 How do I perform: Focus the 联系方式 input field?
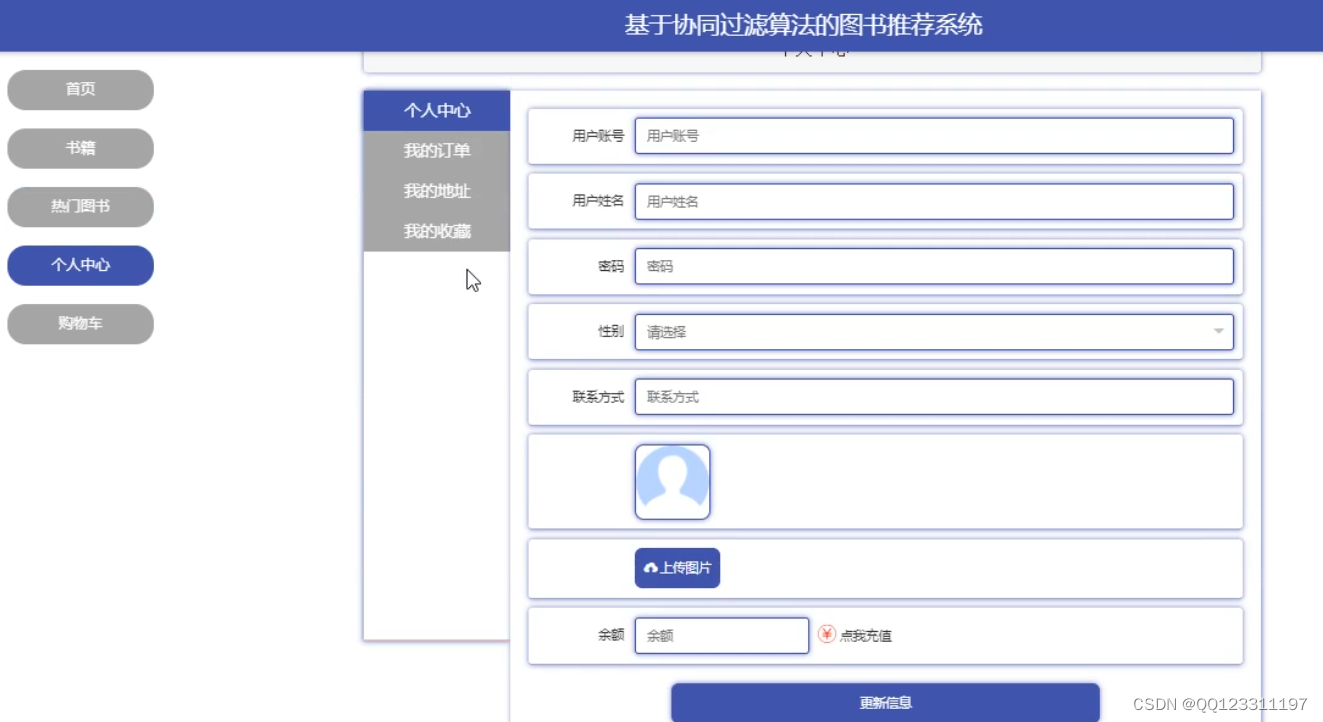[934, 397]
